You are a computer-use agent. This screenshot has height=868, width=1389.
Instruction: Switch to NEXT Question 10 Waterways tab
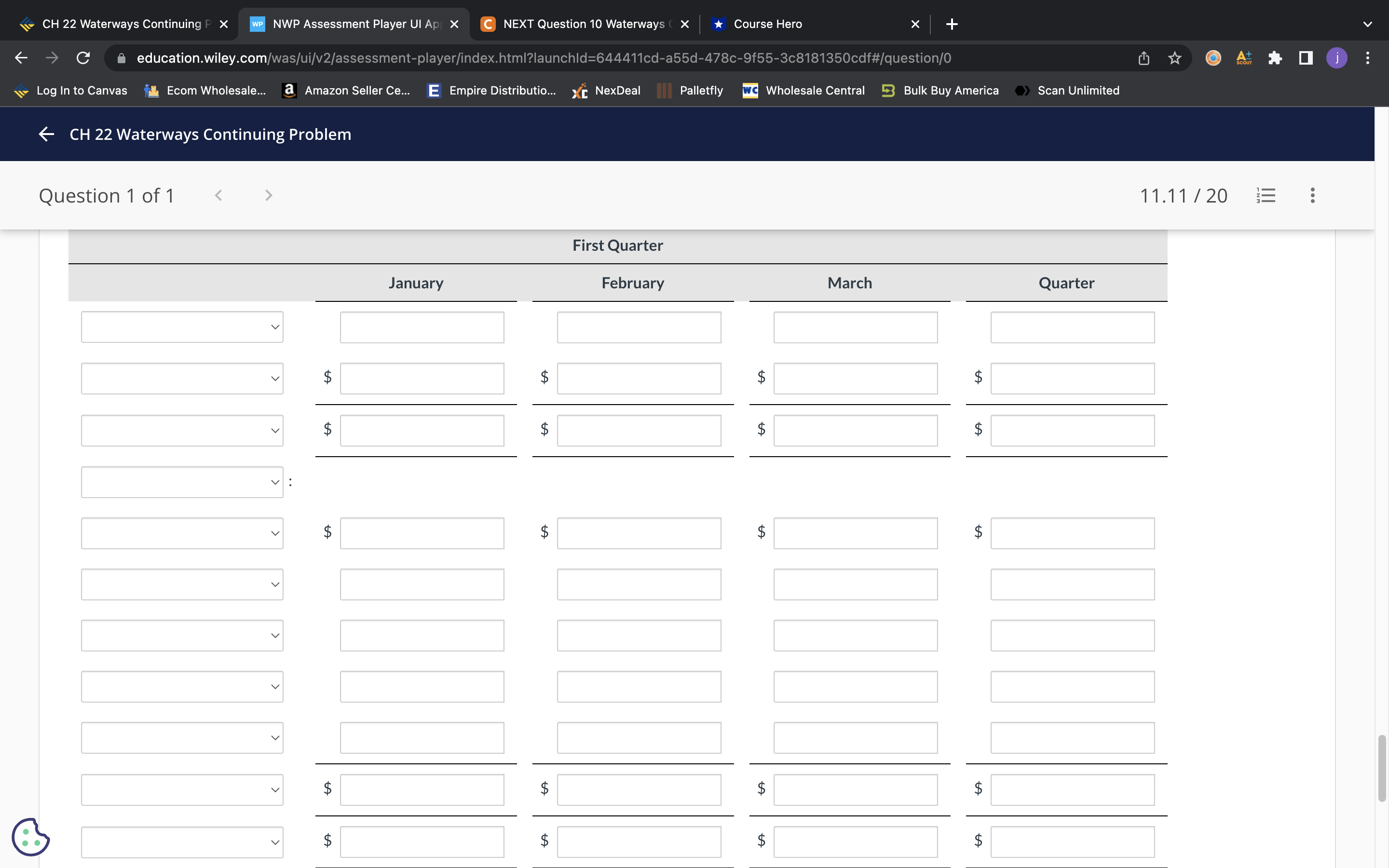[x=583, y=24]
